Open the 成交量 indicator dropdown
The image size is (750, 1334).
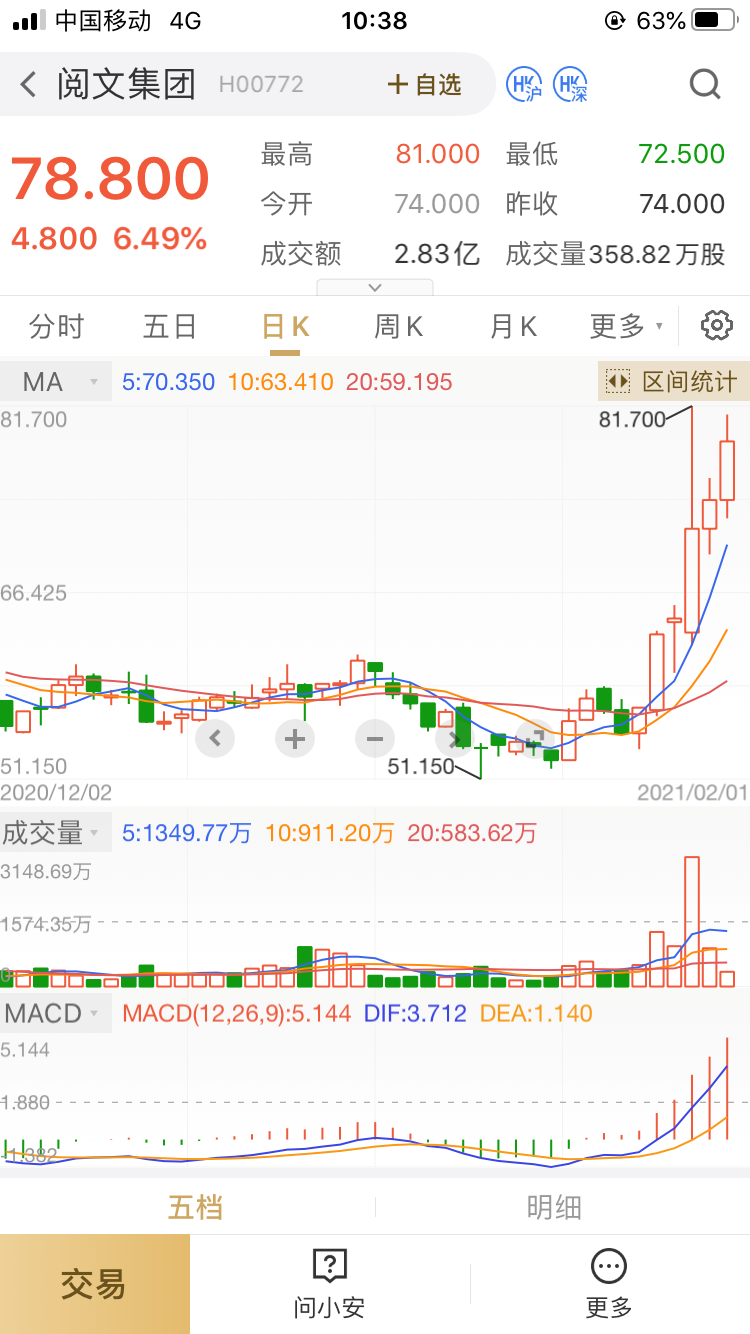pyautogui.click(x=55, y=833)
